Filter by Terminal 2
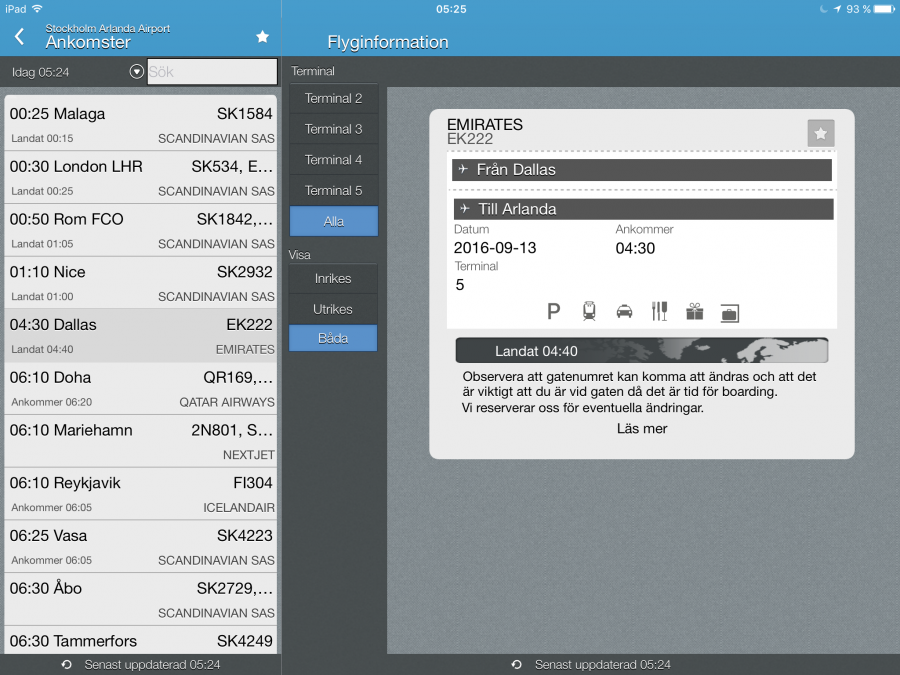The image size is (900, 675). point(333,98)
